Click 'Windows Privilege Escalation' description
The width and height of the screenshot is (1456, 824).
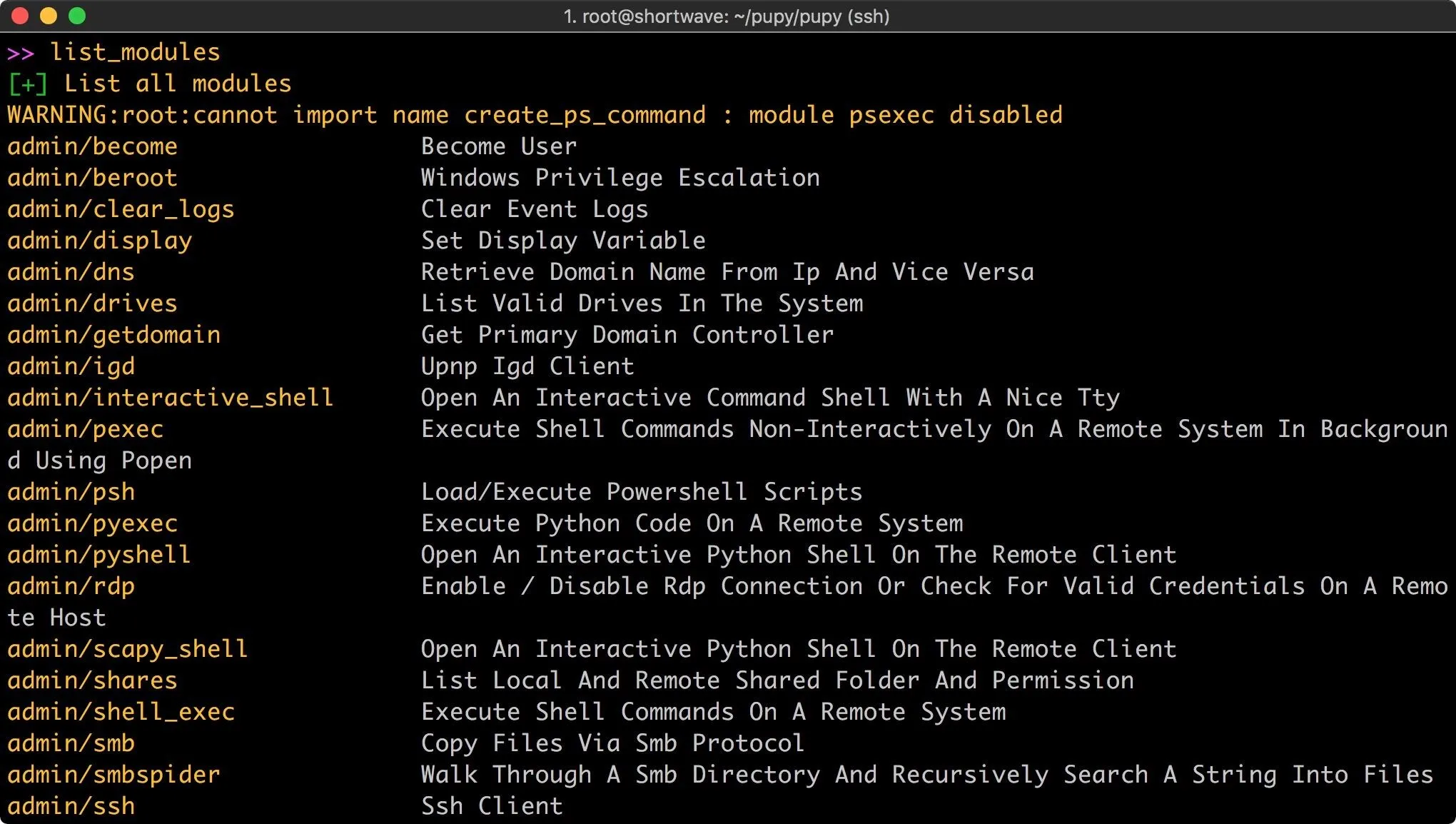pos(620,178)
